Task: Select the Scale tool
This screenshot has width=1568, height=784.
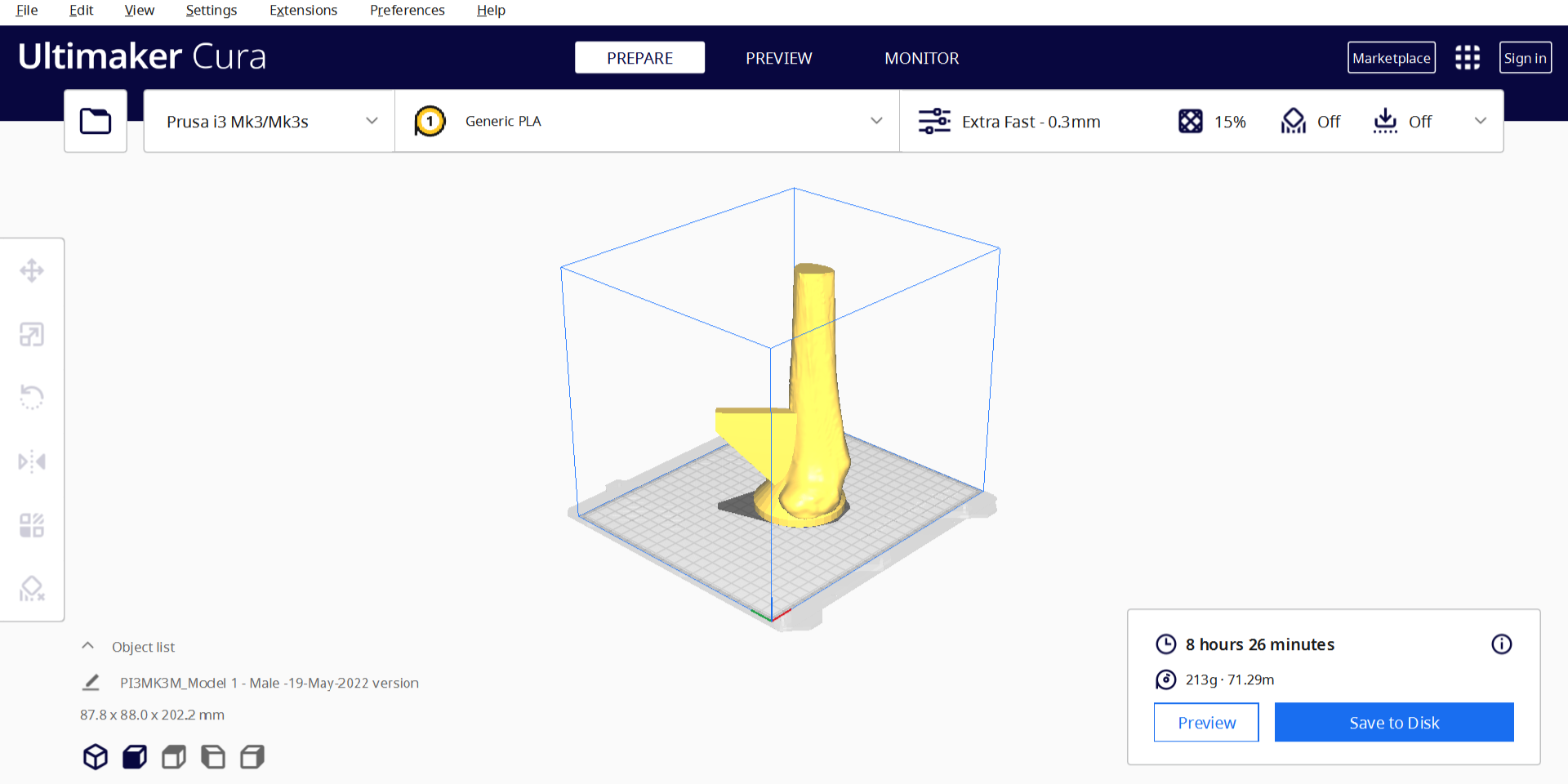Action: pyautogui.click(x=32, y=334)
